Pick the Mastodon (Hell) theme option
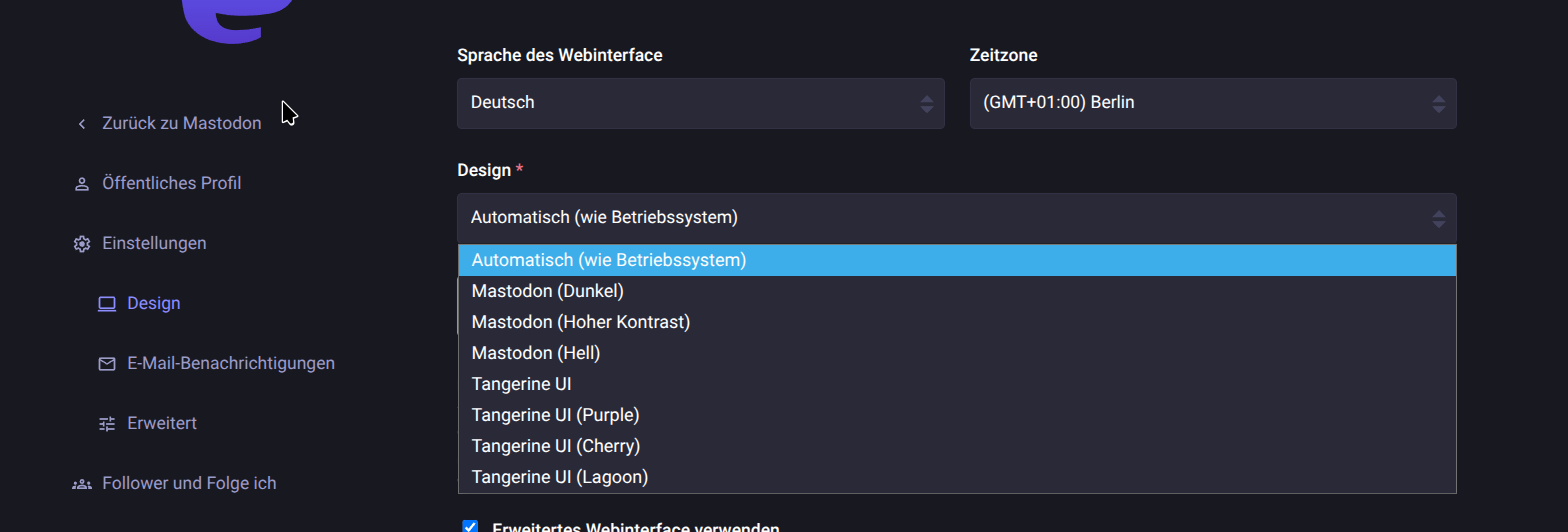 [536, 353]
